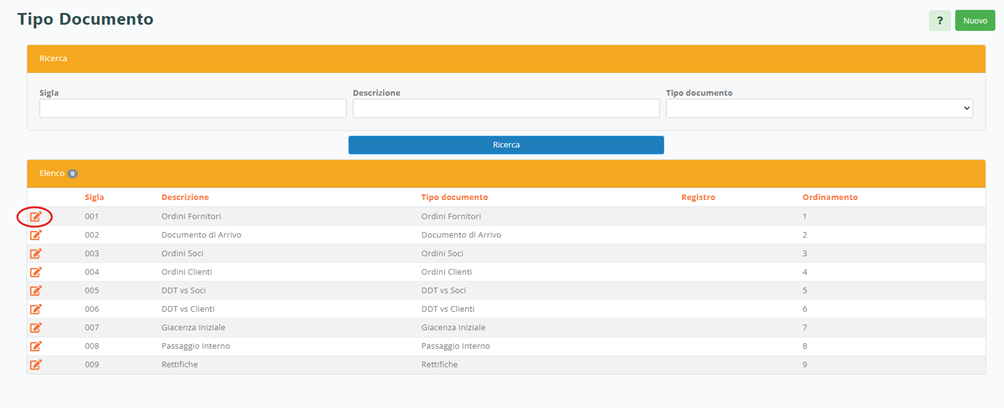Sort by Descrizione column header
Viewport: 1004px width, 408px height.
pyautogui.click(x=185, y=197)
